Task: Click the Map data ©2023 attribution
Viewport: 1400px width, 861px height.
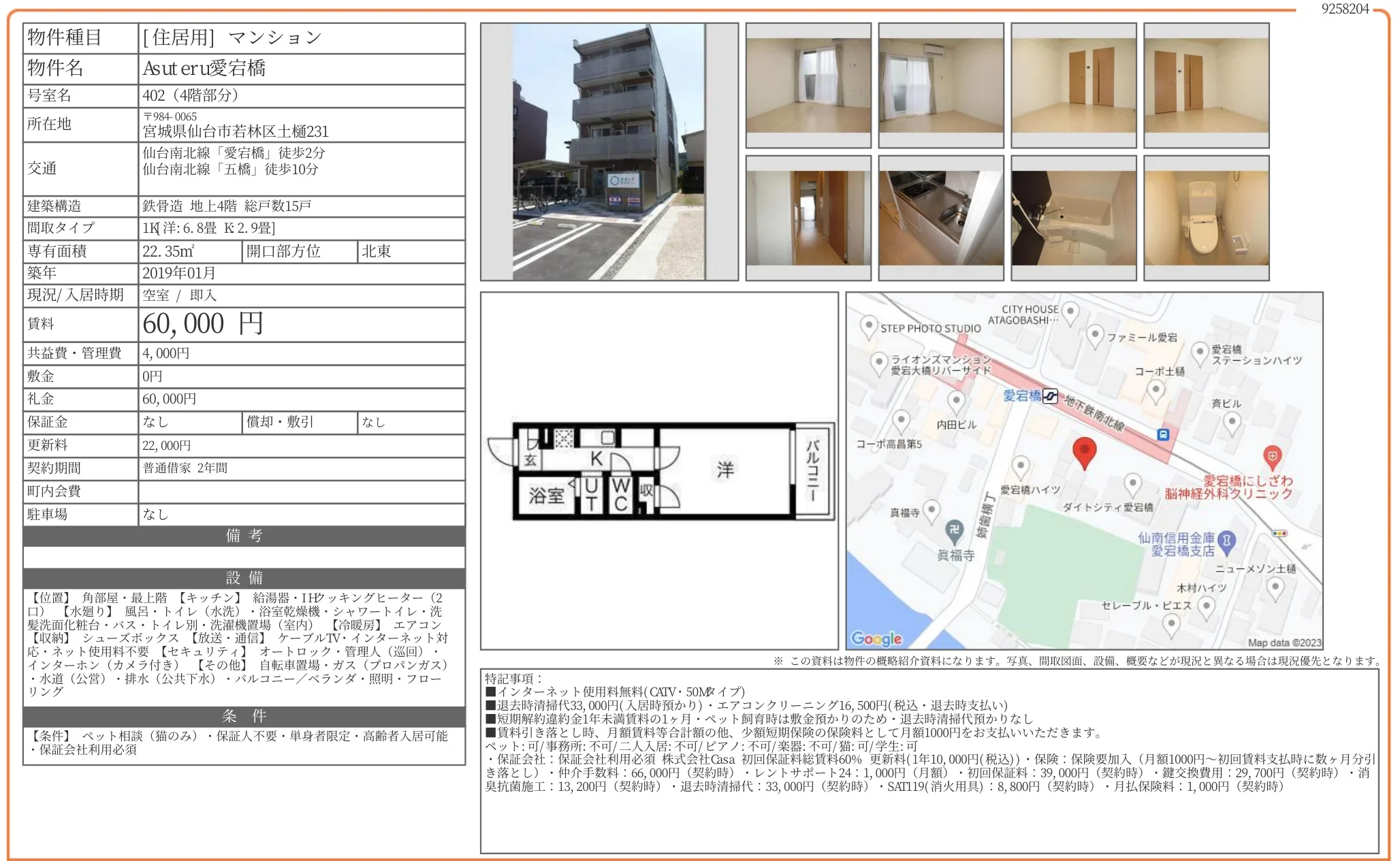Action: pyautogui.click(x=1284, y=643)
